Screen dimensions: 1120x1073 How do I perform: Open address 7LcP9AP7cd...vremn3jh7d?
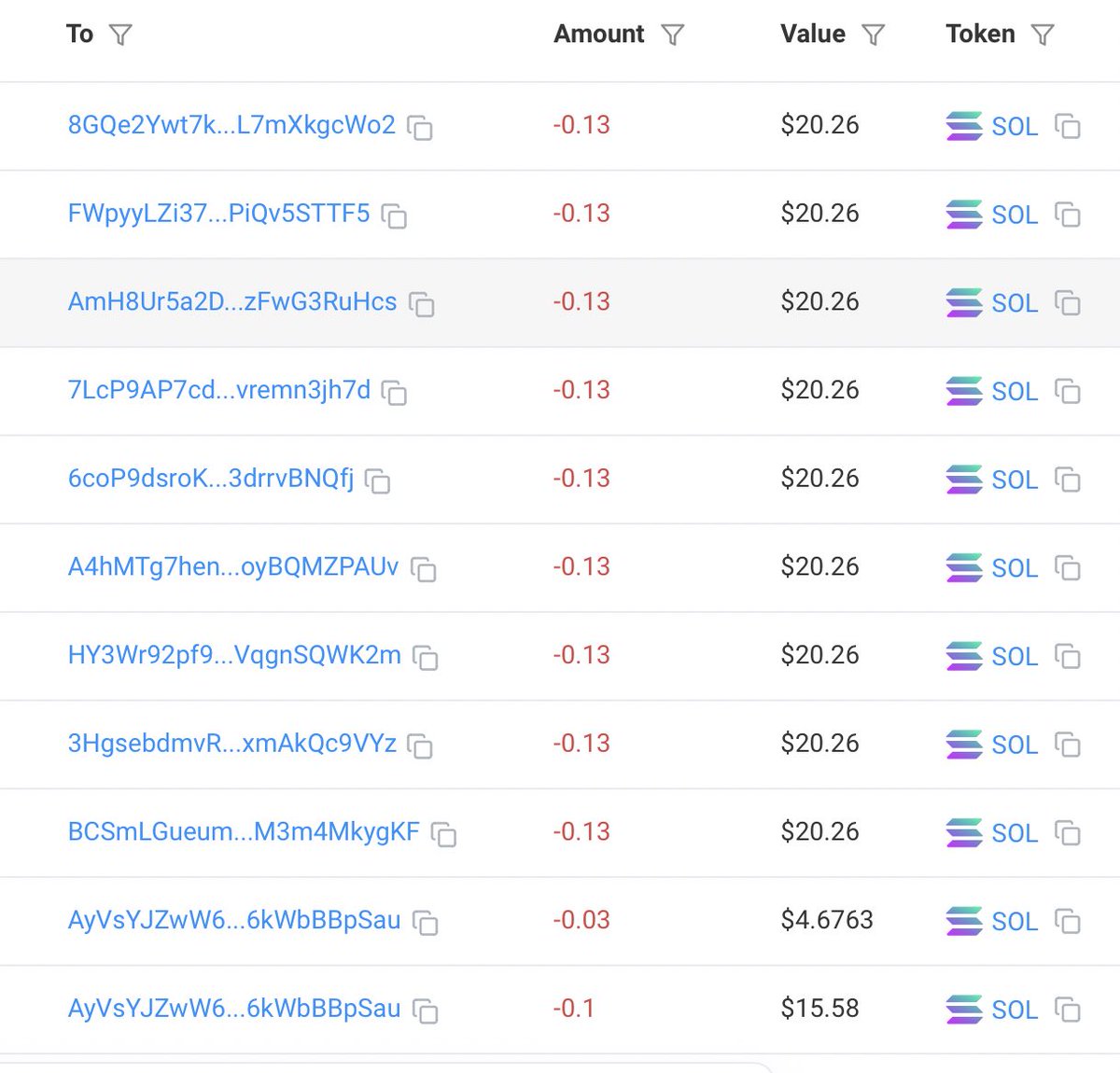pos(218,390)
